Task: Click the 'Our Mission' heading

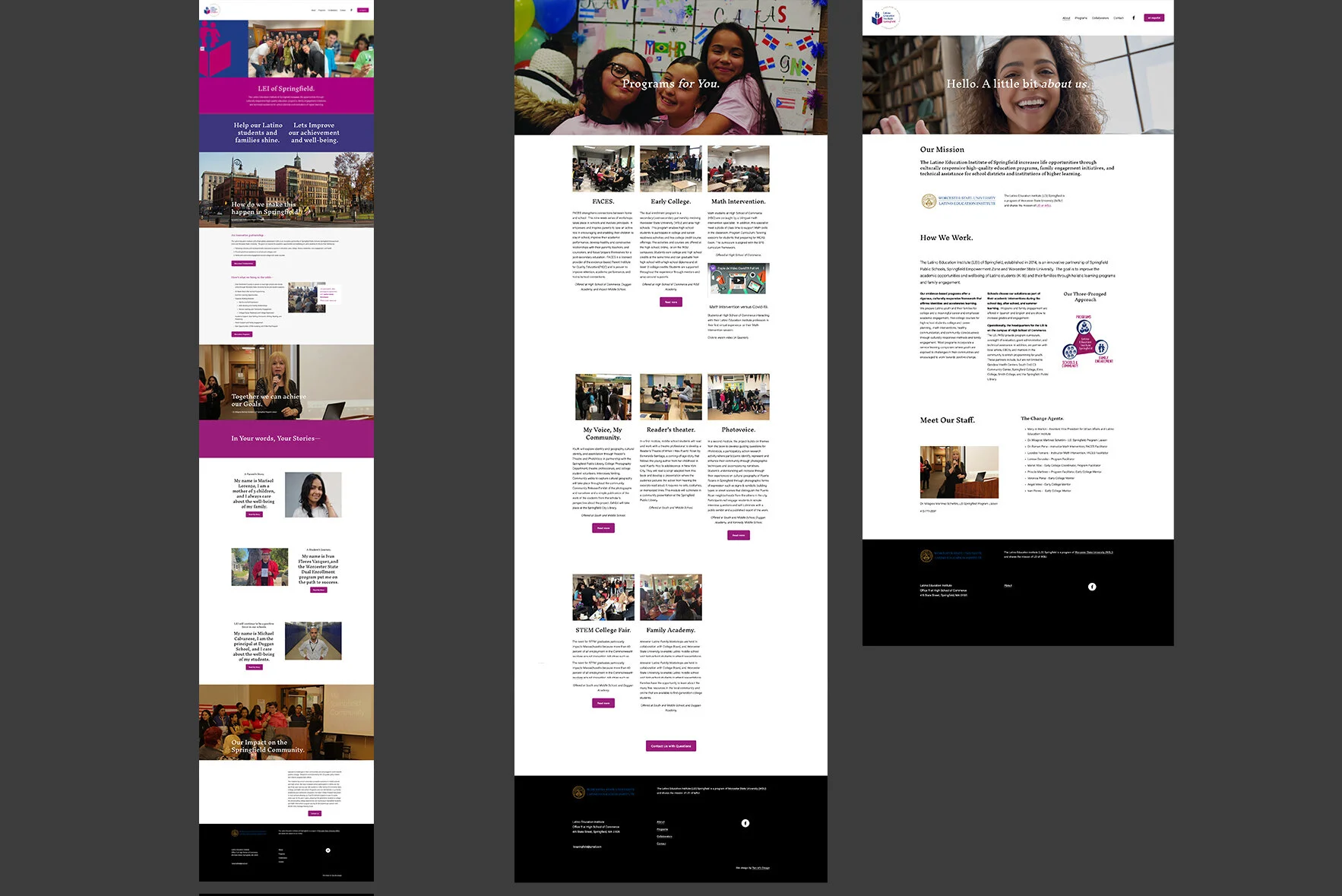Action: [x=942, y=150]
